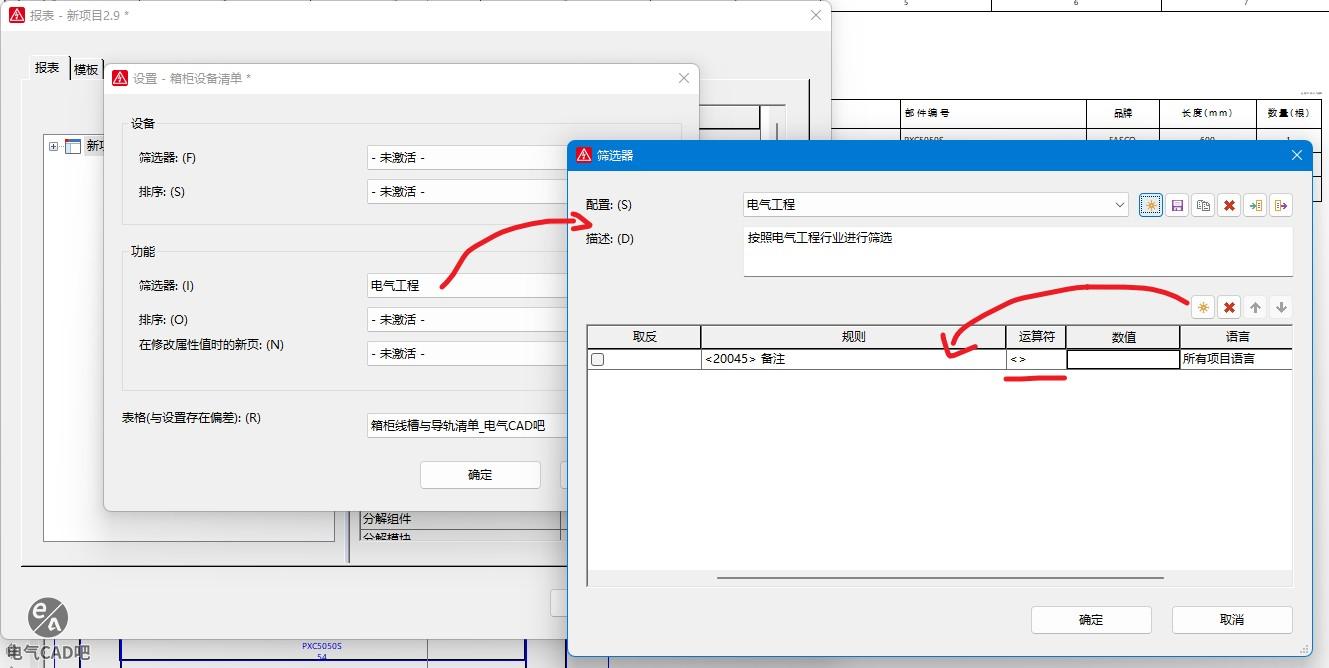Viewport: 1329px width, 668px height.
Task: Select the 分解组件 row behind the dialog
Action: coord(460,519)
